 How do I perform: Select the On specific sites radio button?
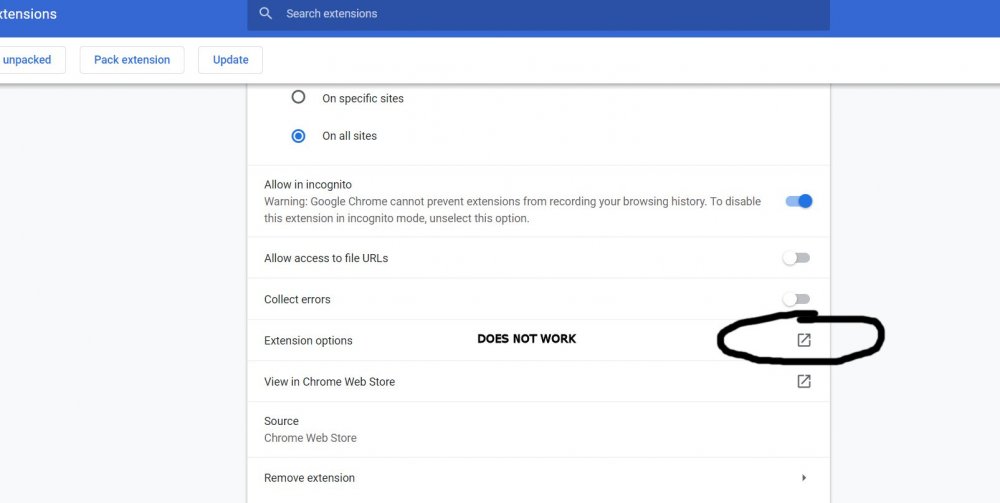[x=298, y=98]
